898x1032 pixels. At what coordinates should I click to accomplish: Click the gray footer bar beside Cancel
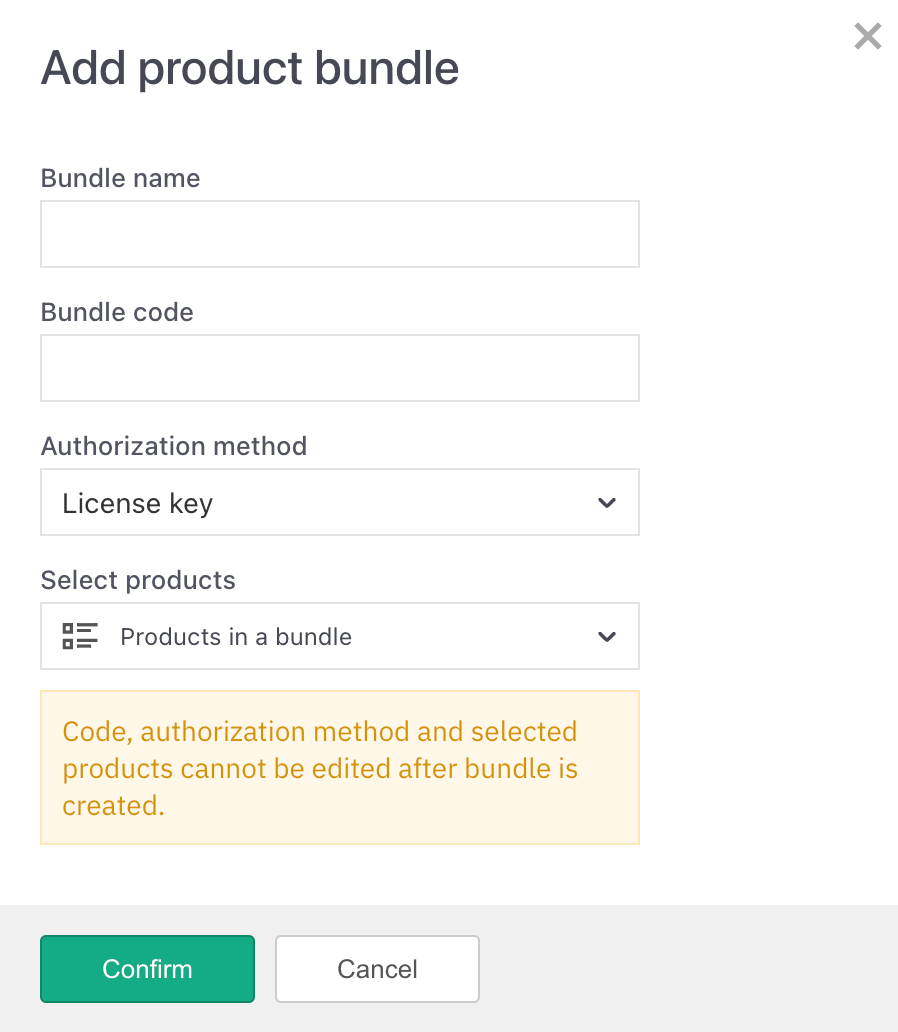(x=690, y=969)
